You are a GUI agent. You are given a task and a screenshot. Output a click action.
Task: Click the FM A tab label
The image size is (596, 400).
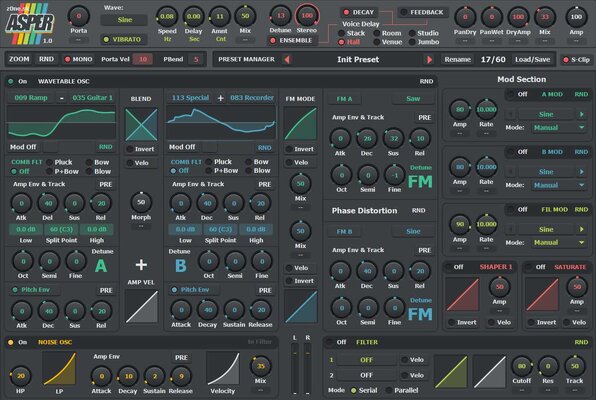click(344, 99)
